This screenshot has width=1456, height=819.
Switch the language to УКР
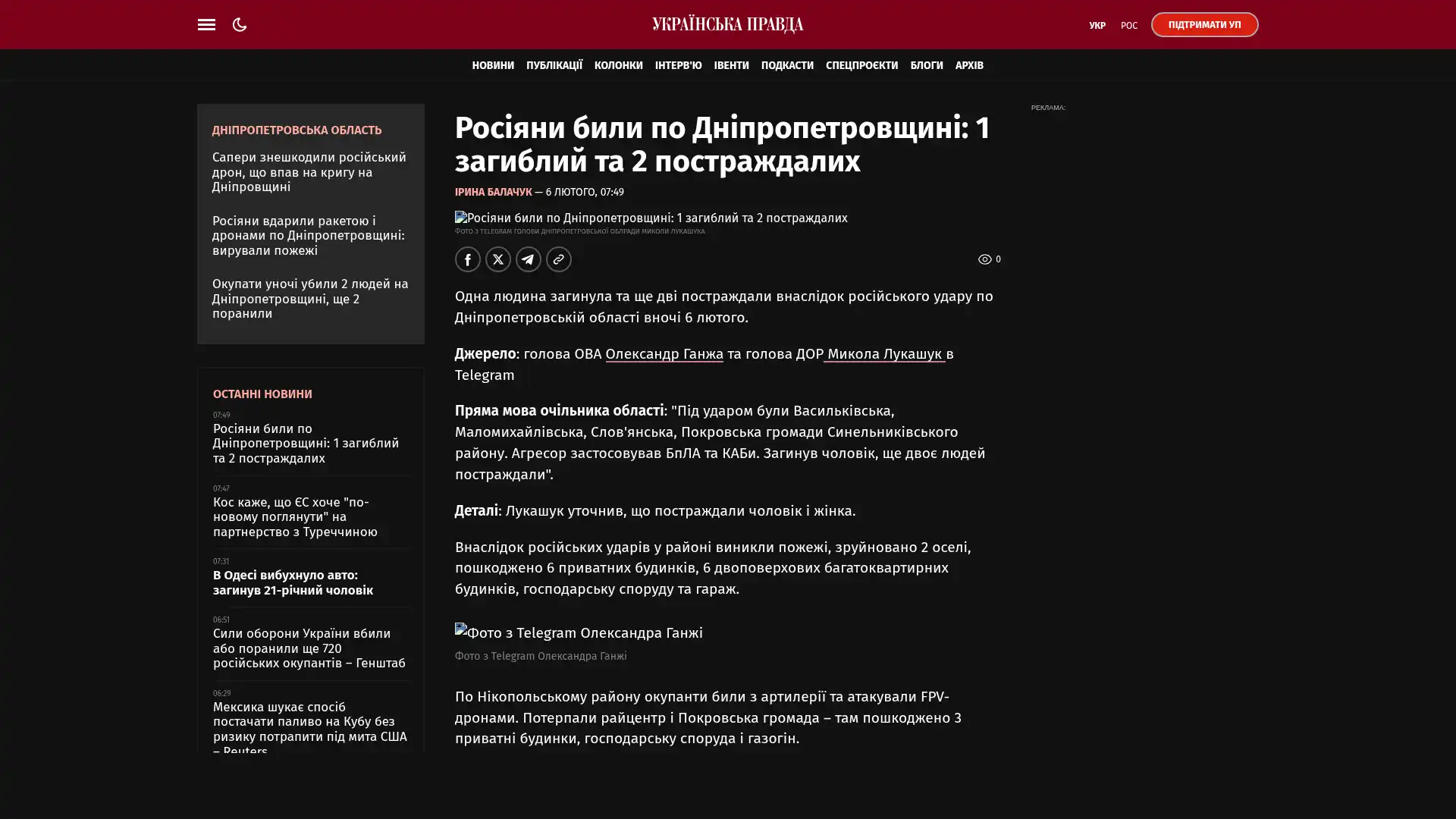coord(1097,26)
